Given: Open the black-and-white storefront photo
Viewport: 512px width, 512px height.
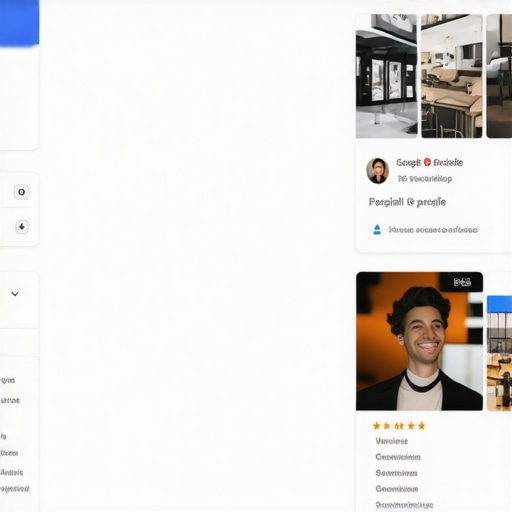Looking at the screenshot, I should [x=386, y=76].
